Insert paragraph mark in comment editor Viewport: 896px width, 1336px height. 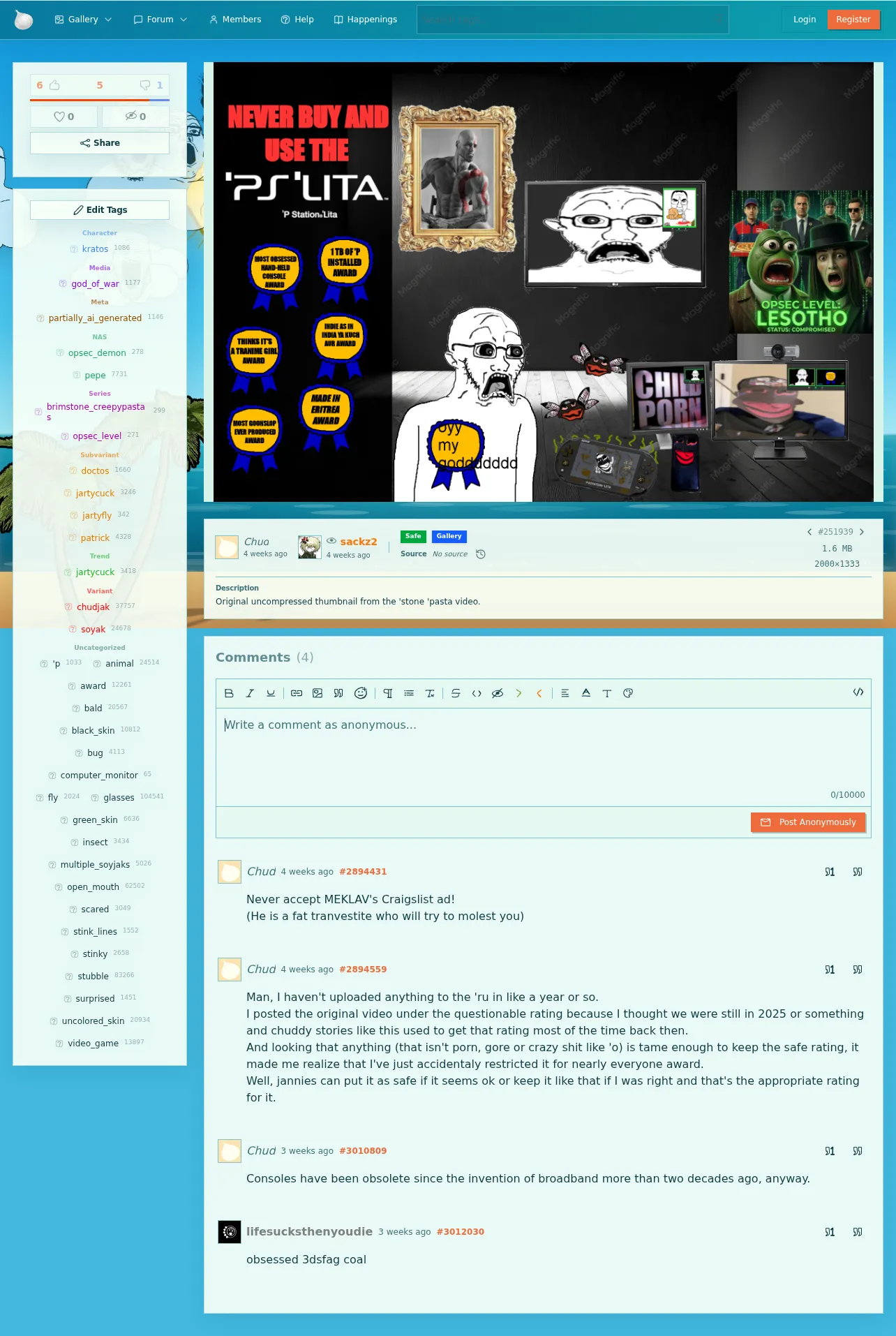(388, 693)
